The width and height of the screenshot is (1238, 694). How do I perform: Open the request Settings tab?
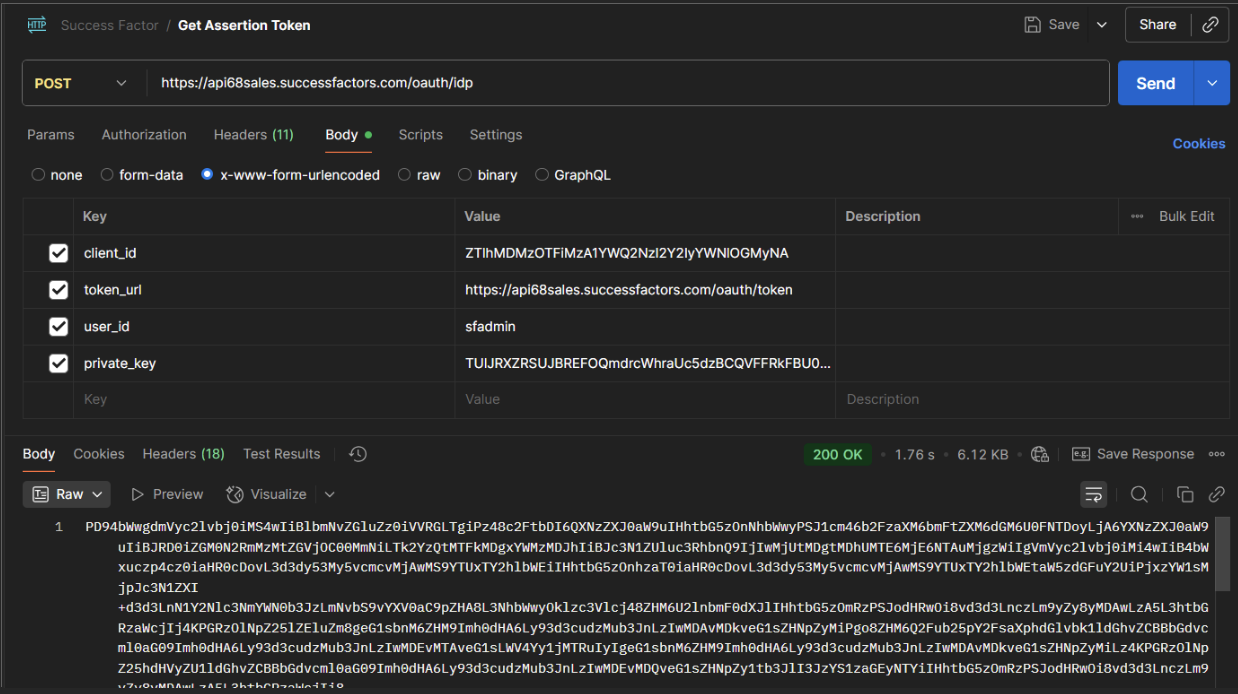click(x=496, y=135)
